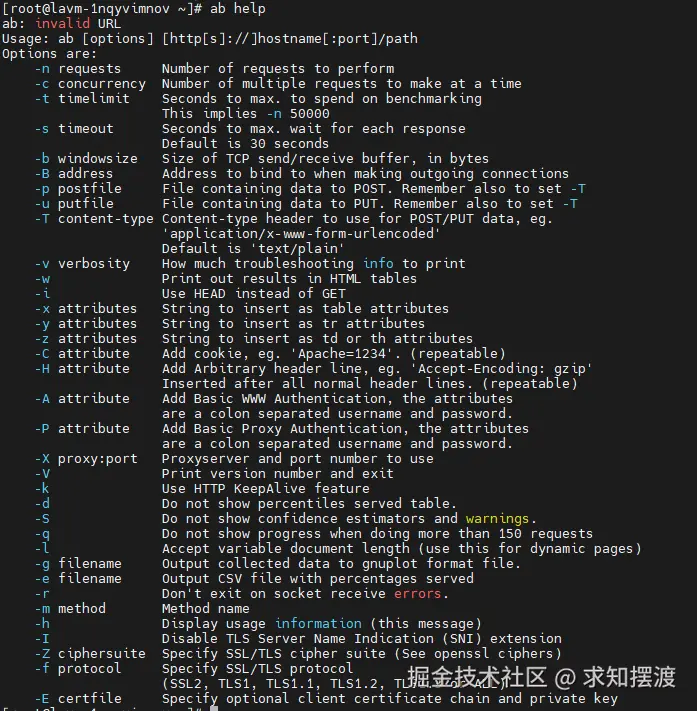Click the '-H attribute' option line

pos(82,368)
